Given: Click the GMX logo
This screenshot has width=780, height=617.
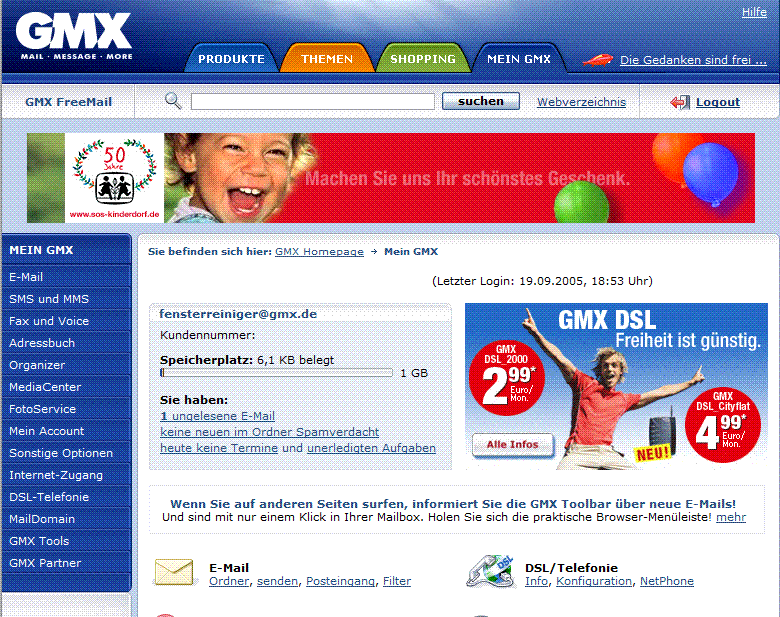Looking at the screenshot, I should pyautogui.click(x=74, y=36).
